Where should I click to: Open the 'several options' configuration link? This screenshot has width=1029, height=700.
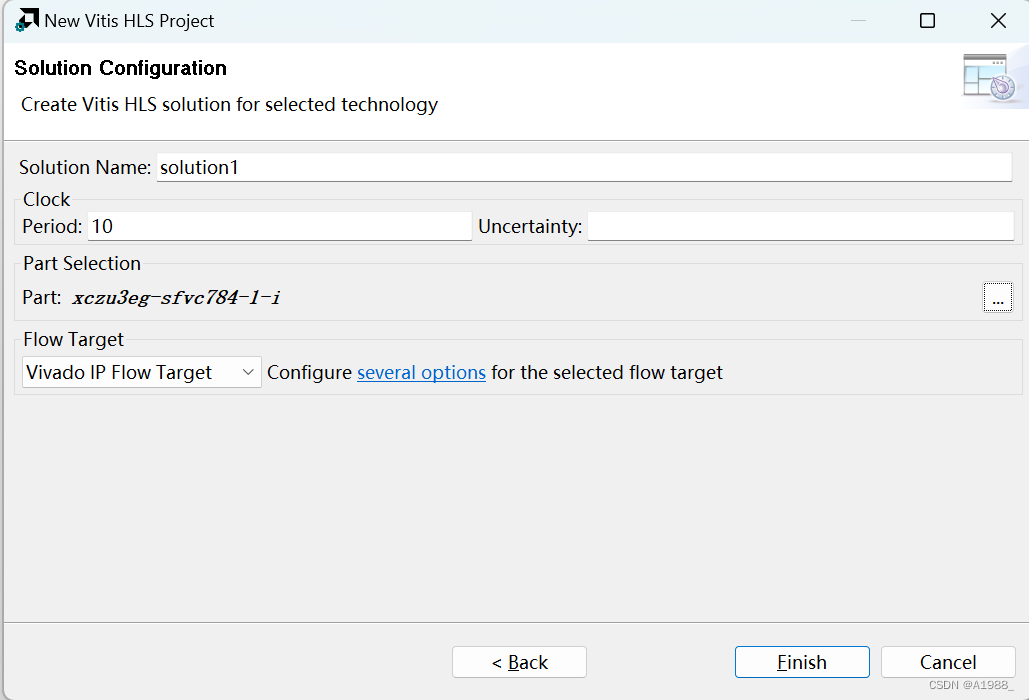[421, 373]
